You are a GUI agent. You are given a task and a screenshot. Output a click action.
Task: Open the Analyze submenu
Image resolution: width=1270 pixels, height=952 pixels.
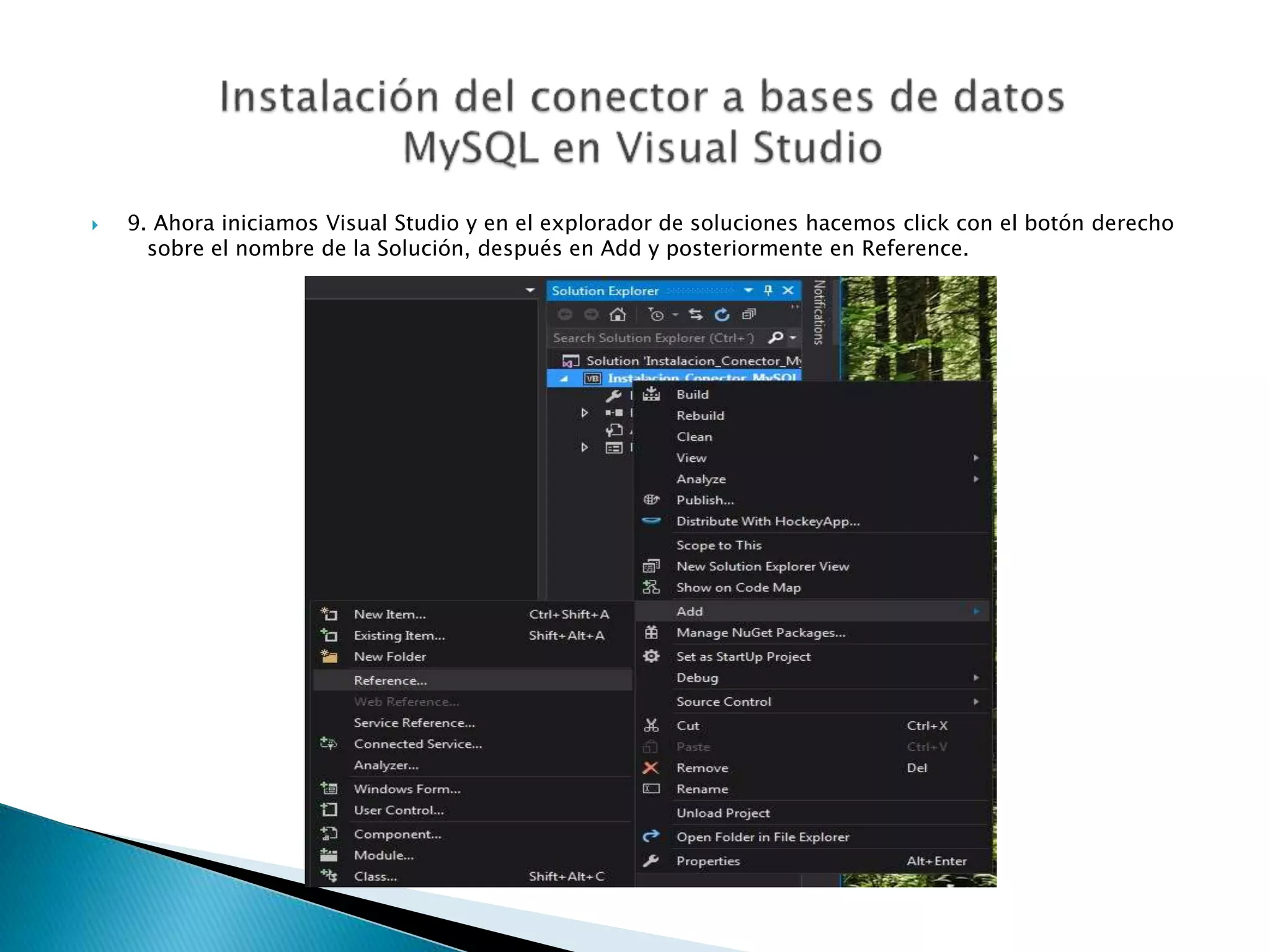(x=812, y=478)
